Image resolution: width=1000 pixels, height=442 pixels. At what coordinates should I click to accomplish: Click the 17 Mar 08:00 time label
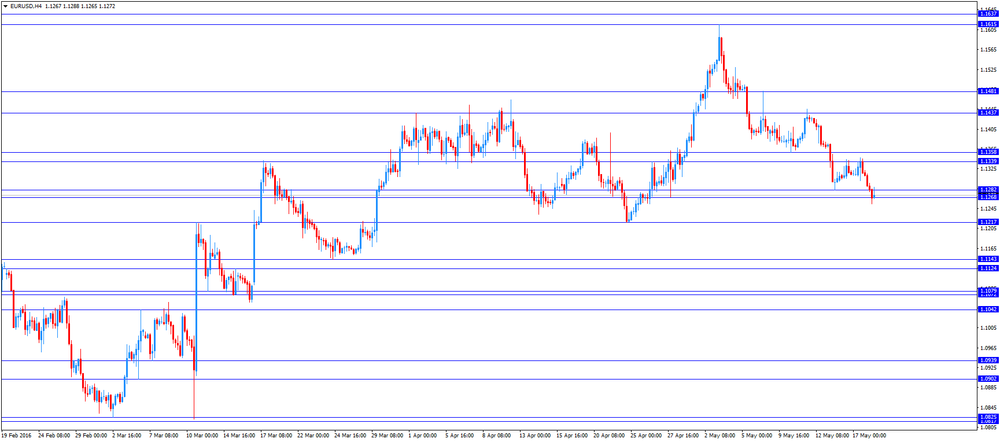coord(276,436)
